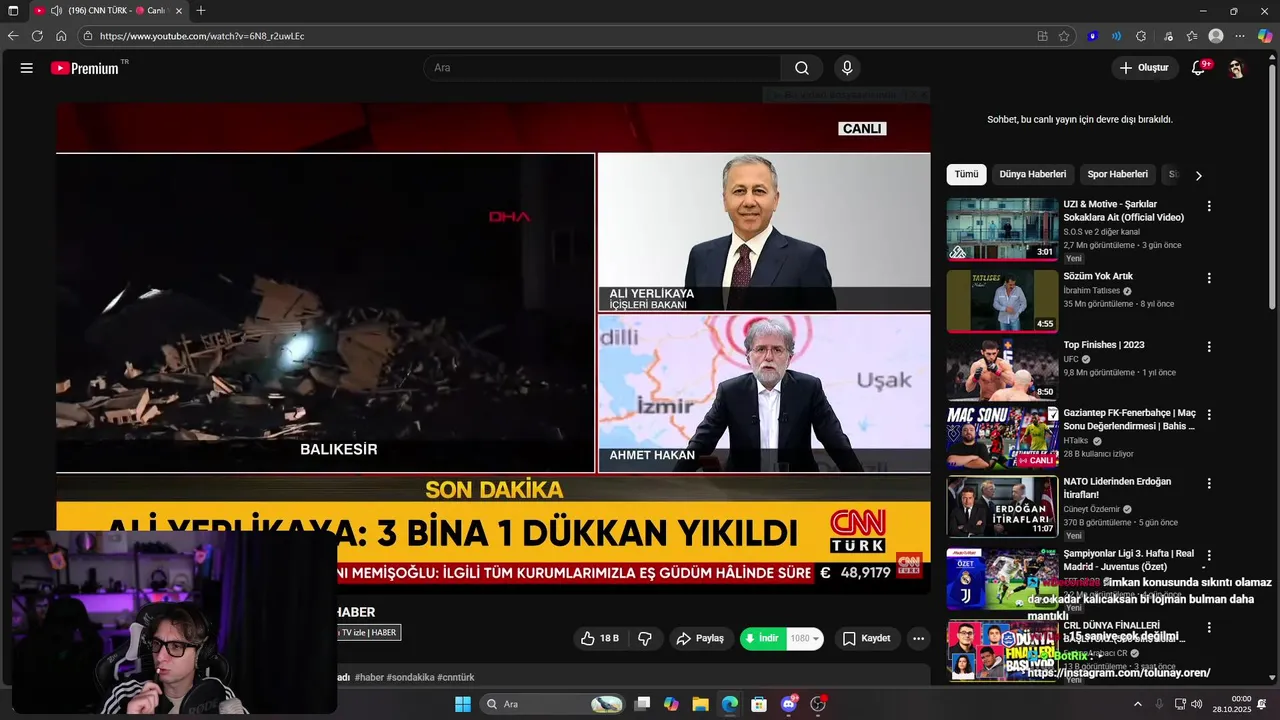Image resolution: width=1280 pixels, height=720 pixels.
Task: Switch to the CNN TÜRK browser tab
Action: click(110, 10)
